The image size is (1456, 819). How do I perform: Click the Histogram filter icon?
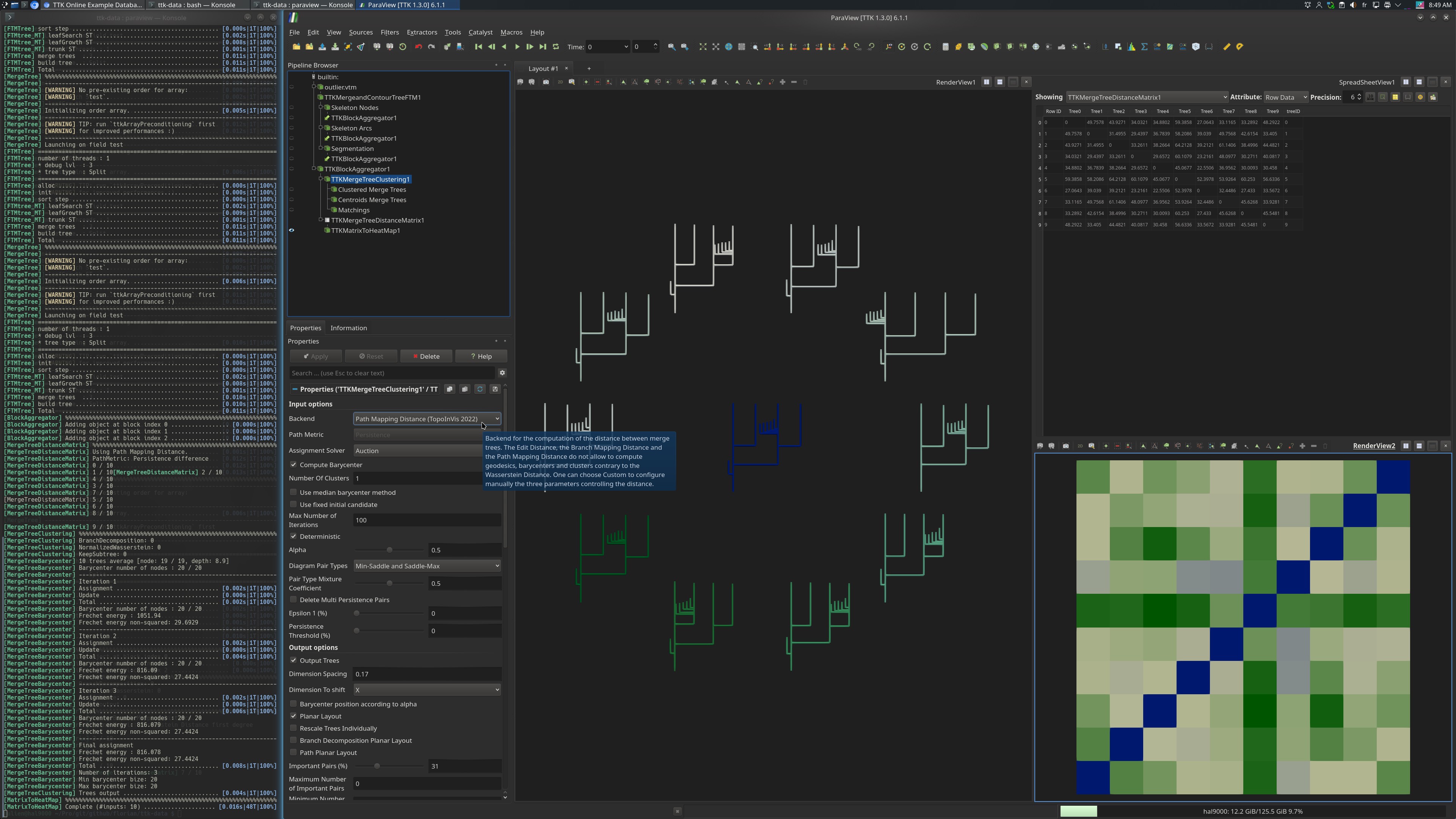coord(1131,47)
